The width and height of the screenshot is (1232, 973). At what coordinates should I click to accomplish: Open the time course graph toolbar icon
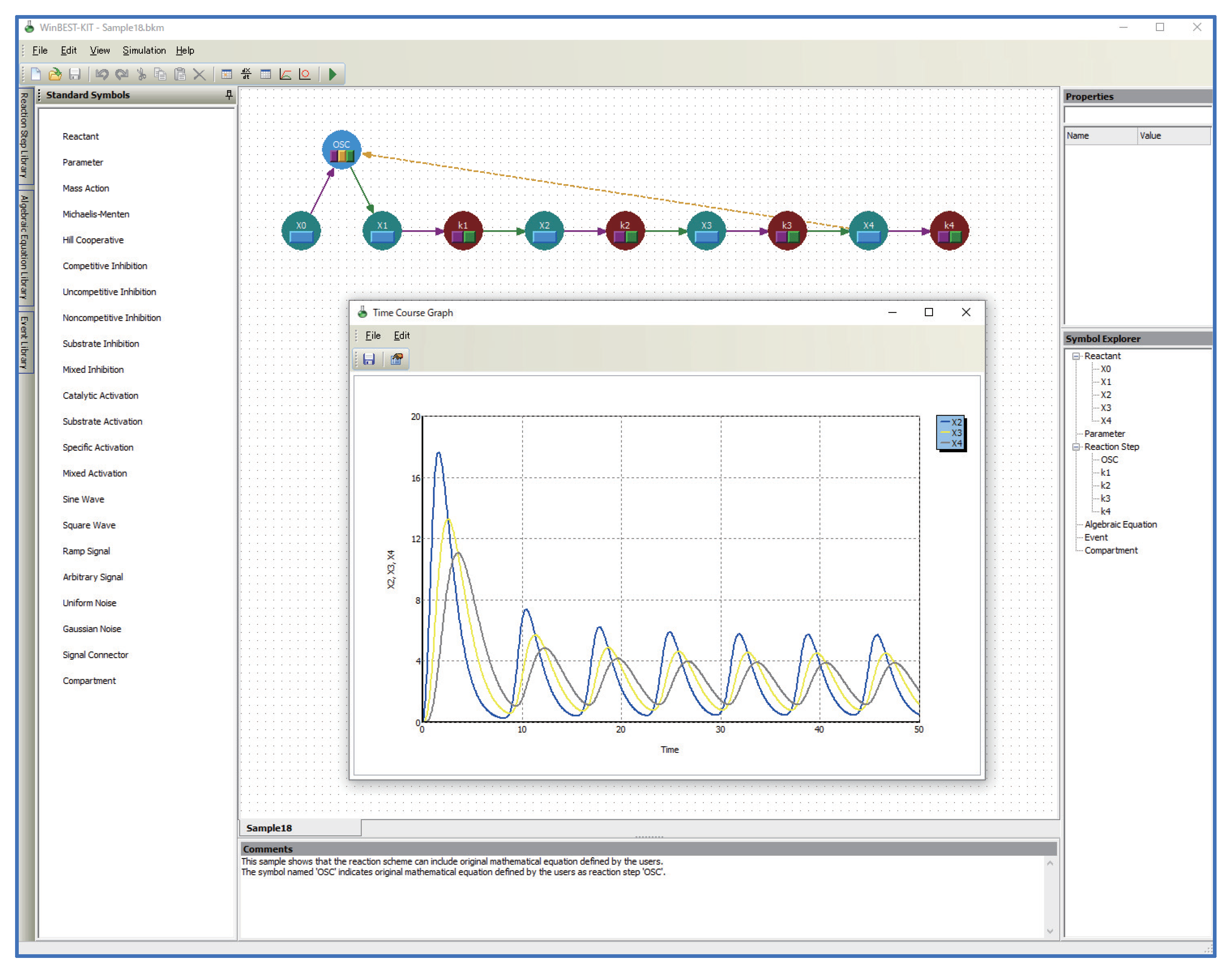point(285,74)
